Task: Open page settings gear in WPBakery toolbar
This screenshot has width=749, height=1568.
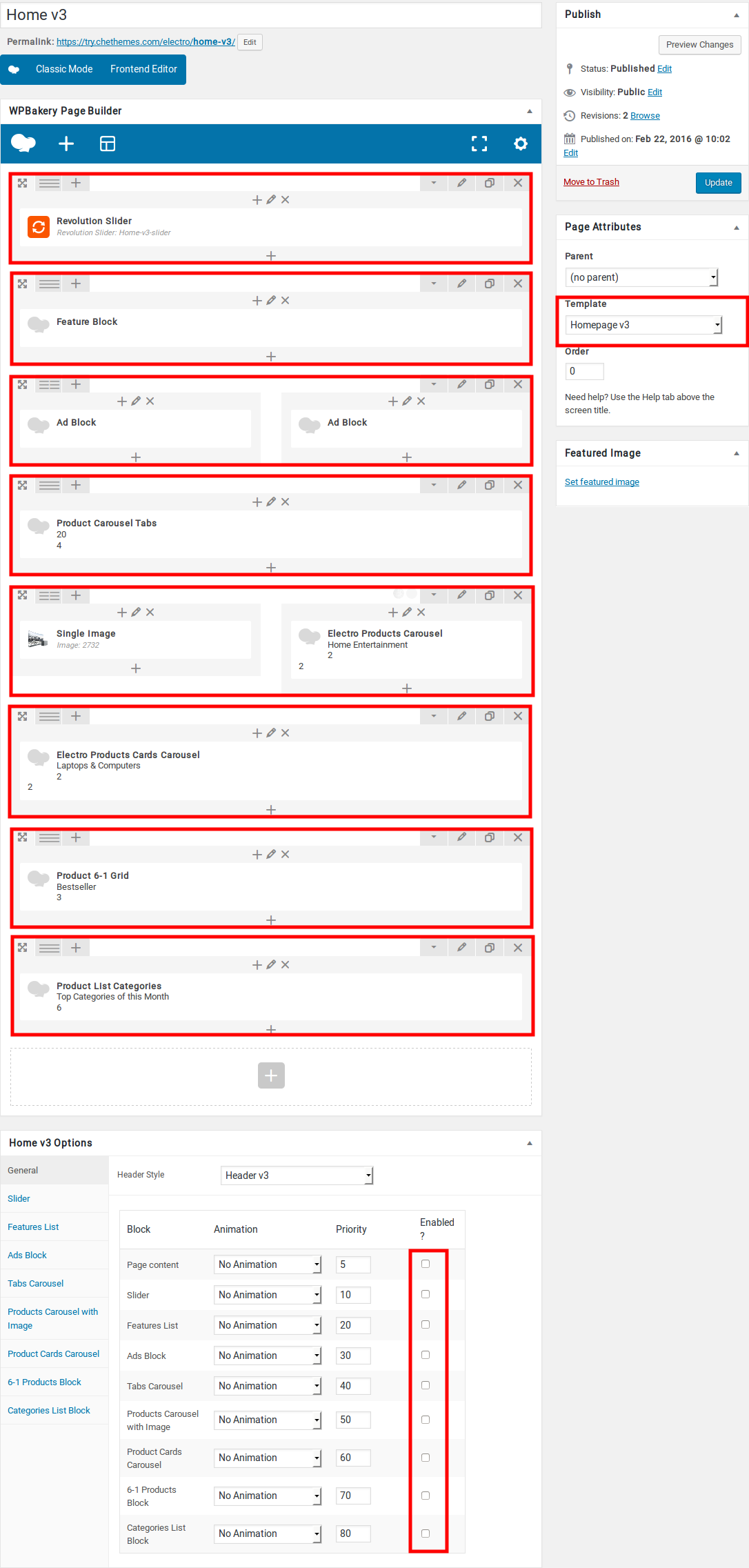Action: click(x=521, y=143)
